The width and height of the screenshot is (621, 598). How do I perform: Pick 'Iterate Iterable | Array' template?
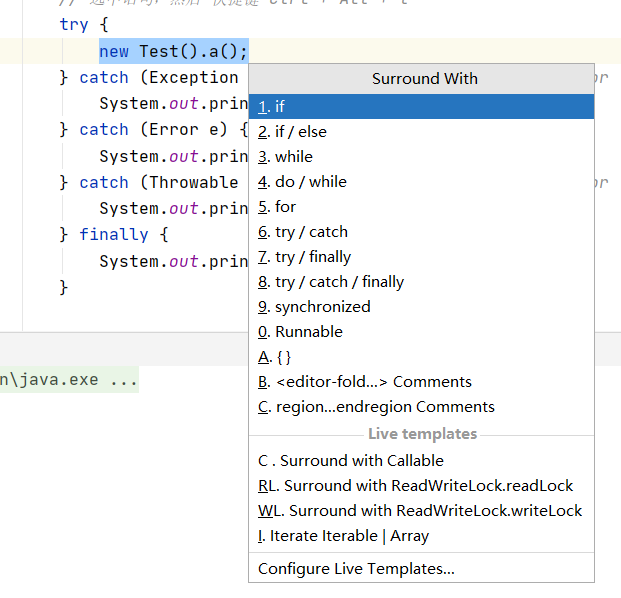click(349, 535)
